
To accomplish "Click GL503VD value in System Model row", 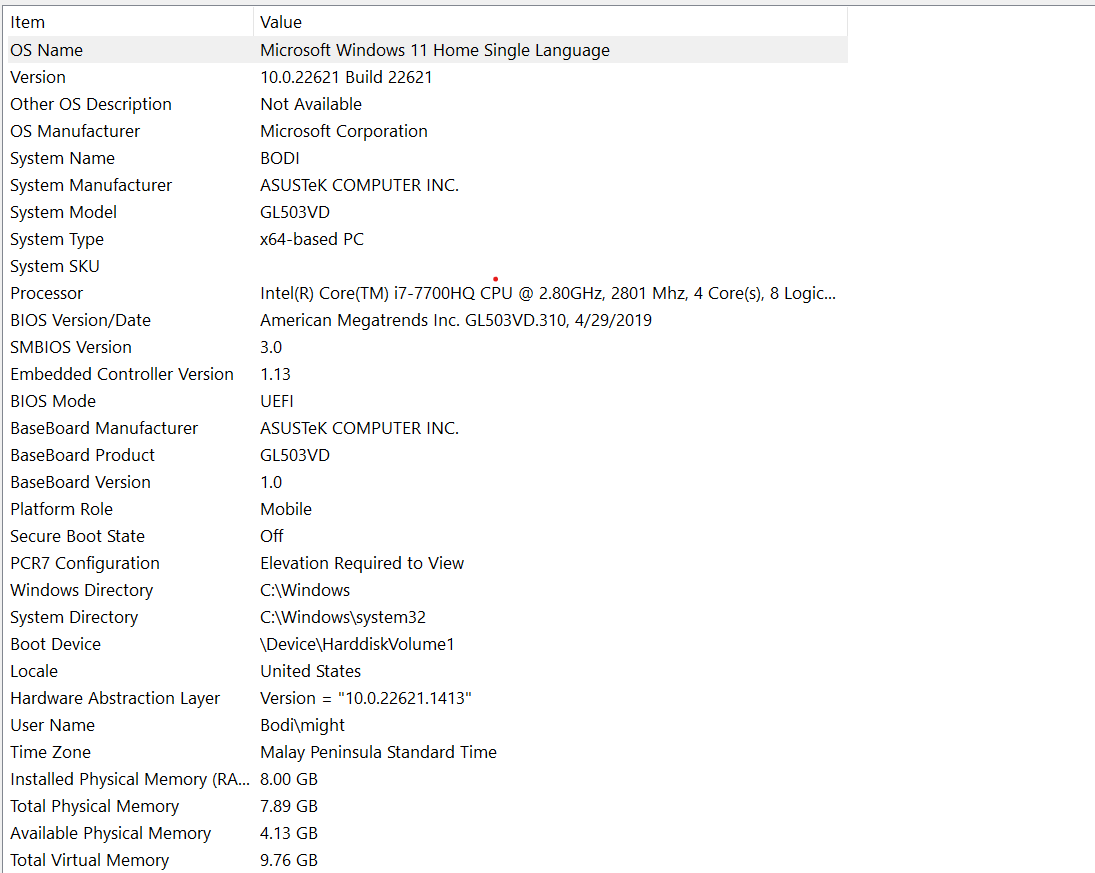I will point(295,212).
